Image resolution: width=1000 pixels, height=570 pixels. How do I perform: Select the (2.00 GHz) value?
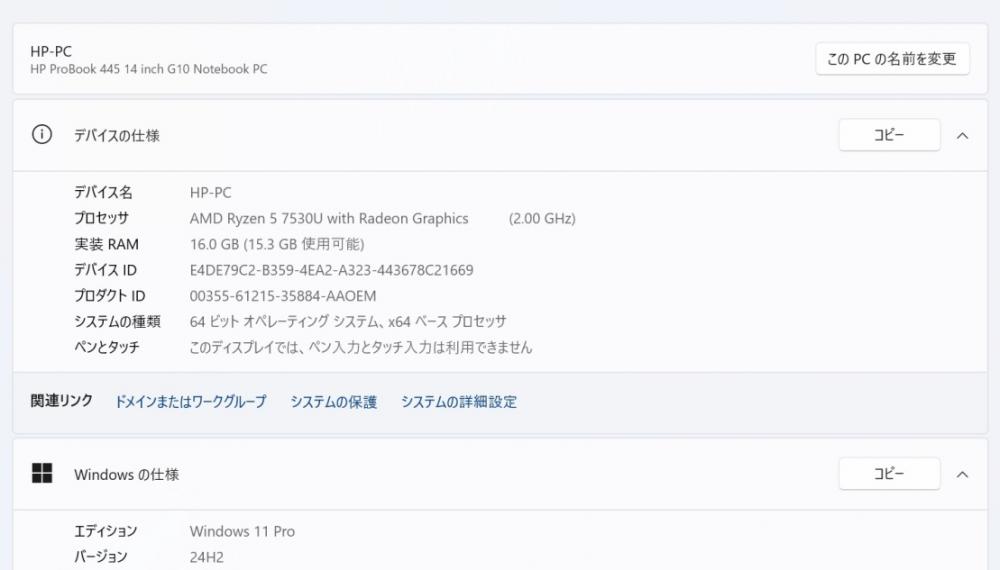(x=542, y=219)
